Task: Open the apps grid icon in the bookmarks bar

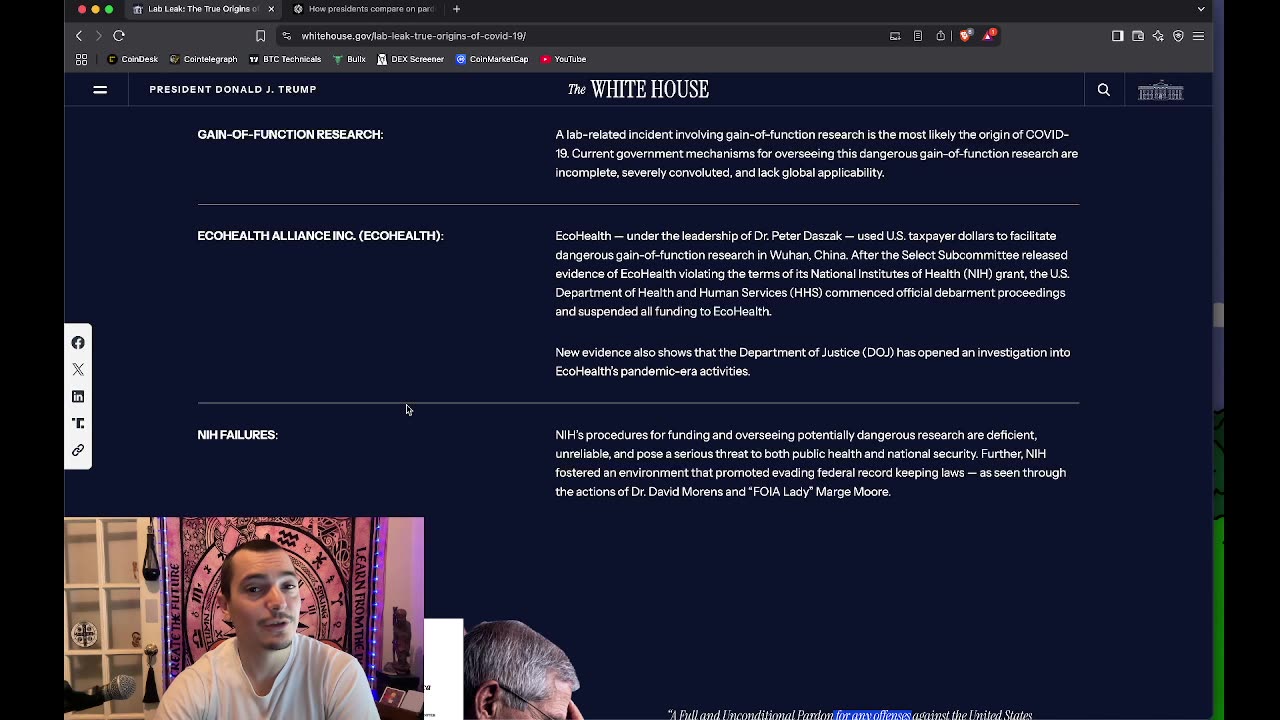Action: (x=82, y=59)
